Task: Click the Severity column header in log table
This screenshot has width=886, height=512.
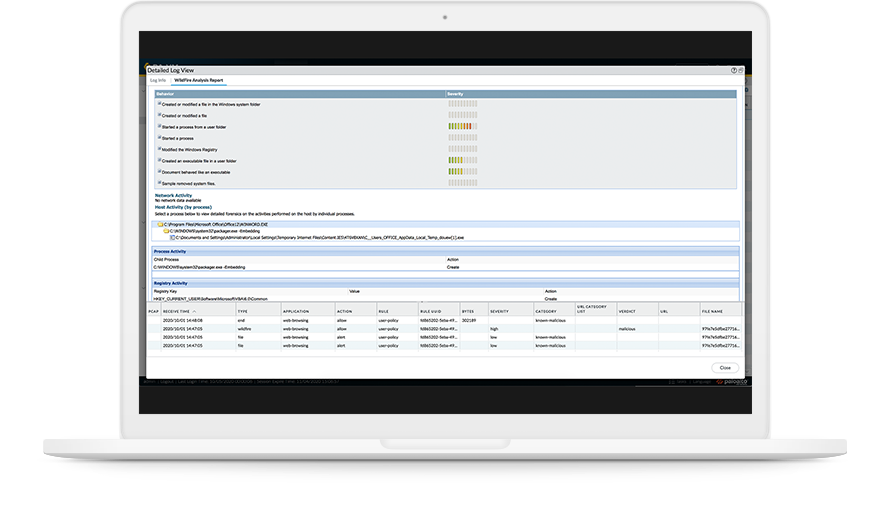Action: click(500, 311)
